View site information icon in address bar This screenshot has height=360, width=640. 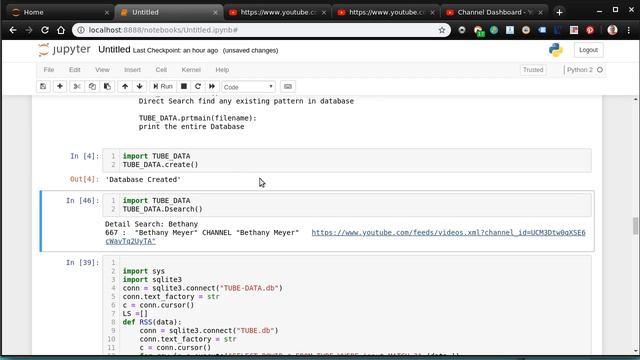pos(81,30)
